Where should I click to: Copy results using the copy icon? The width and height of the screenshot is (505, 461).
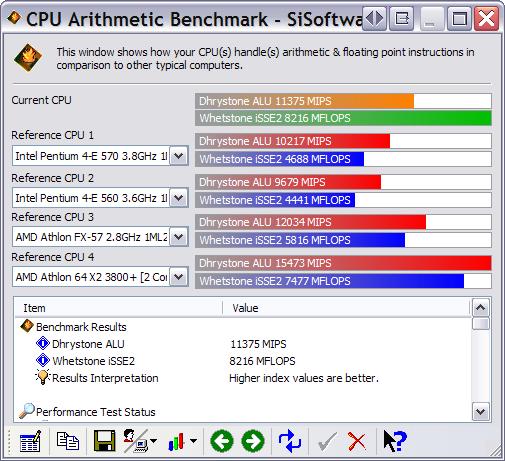point(68,441)
